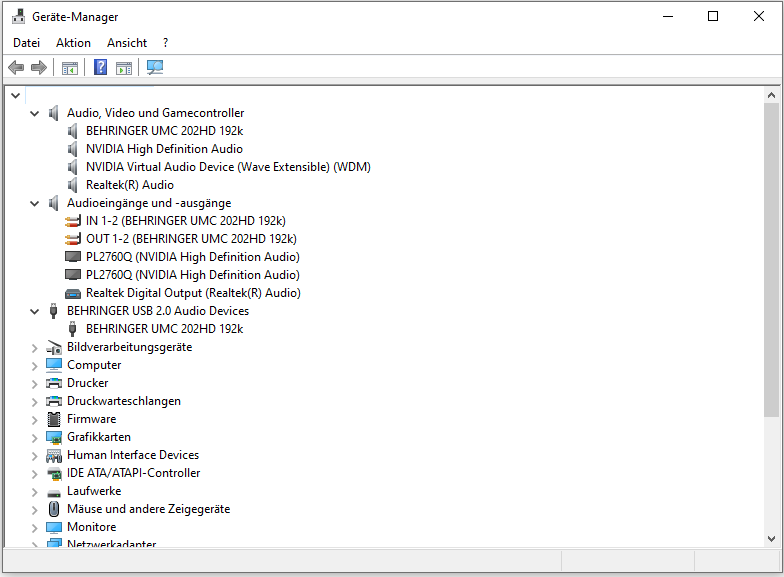Image resolution: width=784 pixels, height=577 pixels.
Task: Click the digital output icon beside Realtek Digital Output
Action: click(x=73, y=294)
